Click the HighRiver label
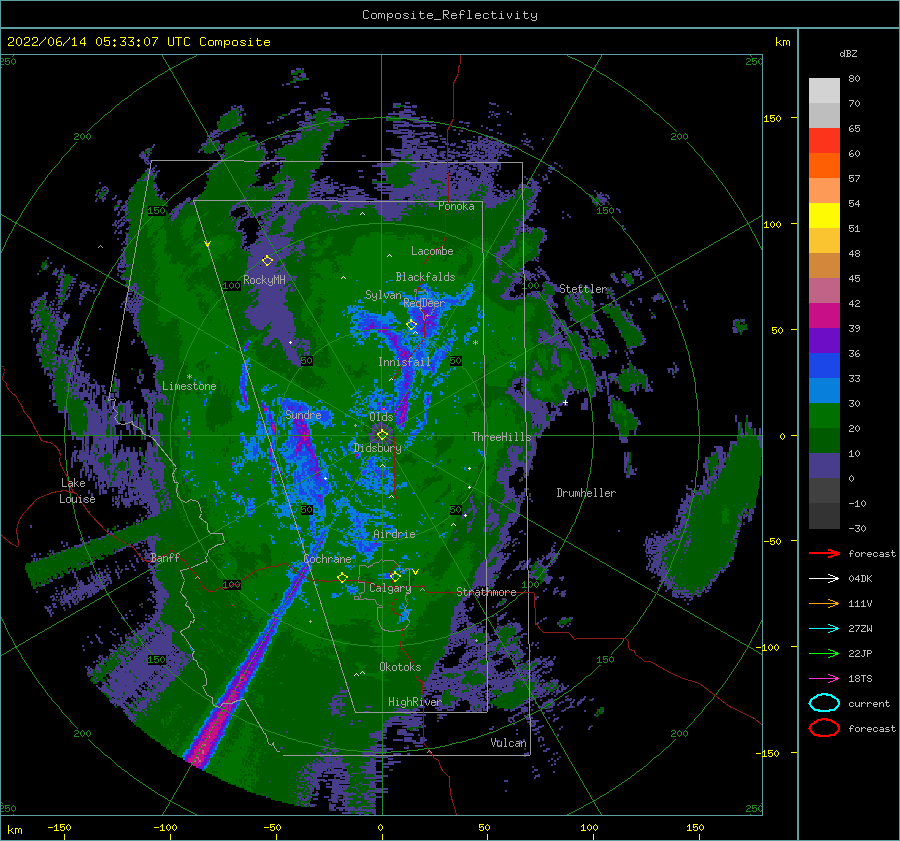 click(414, 702)
